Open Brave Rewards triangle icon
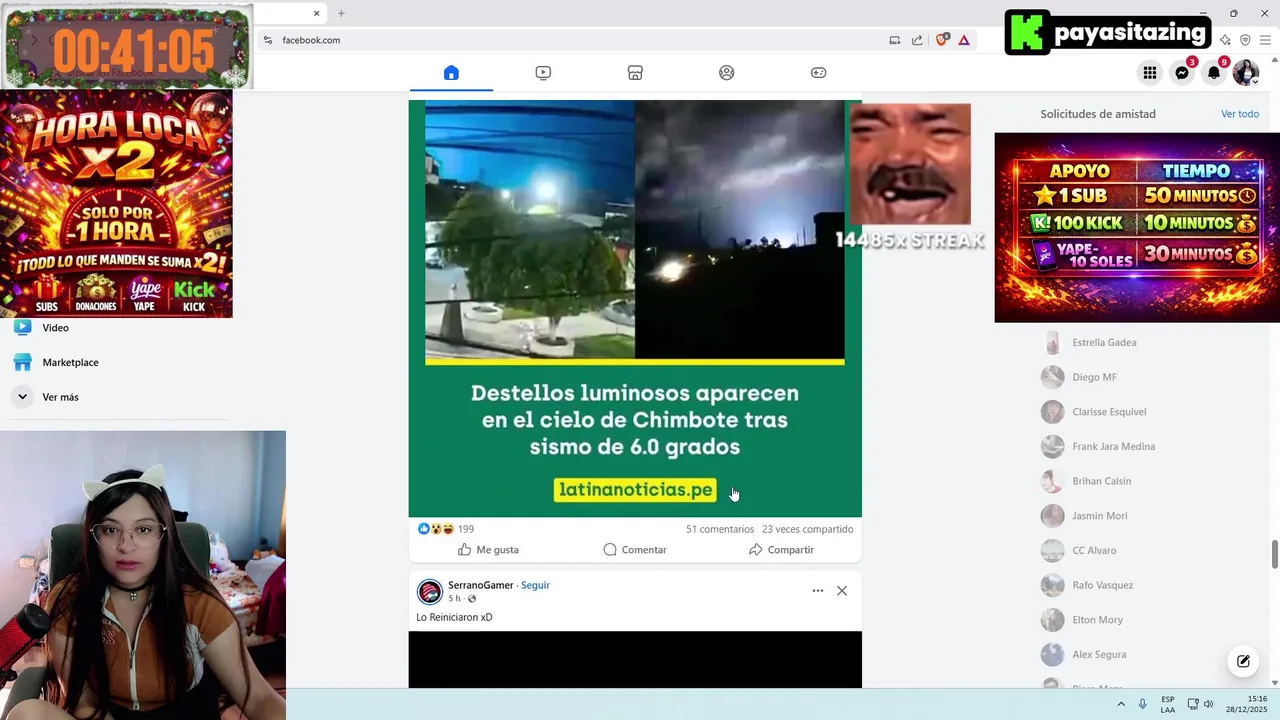The width and height of the screenshot is (1280, 720). coord(964,40)
